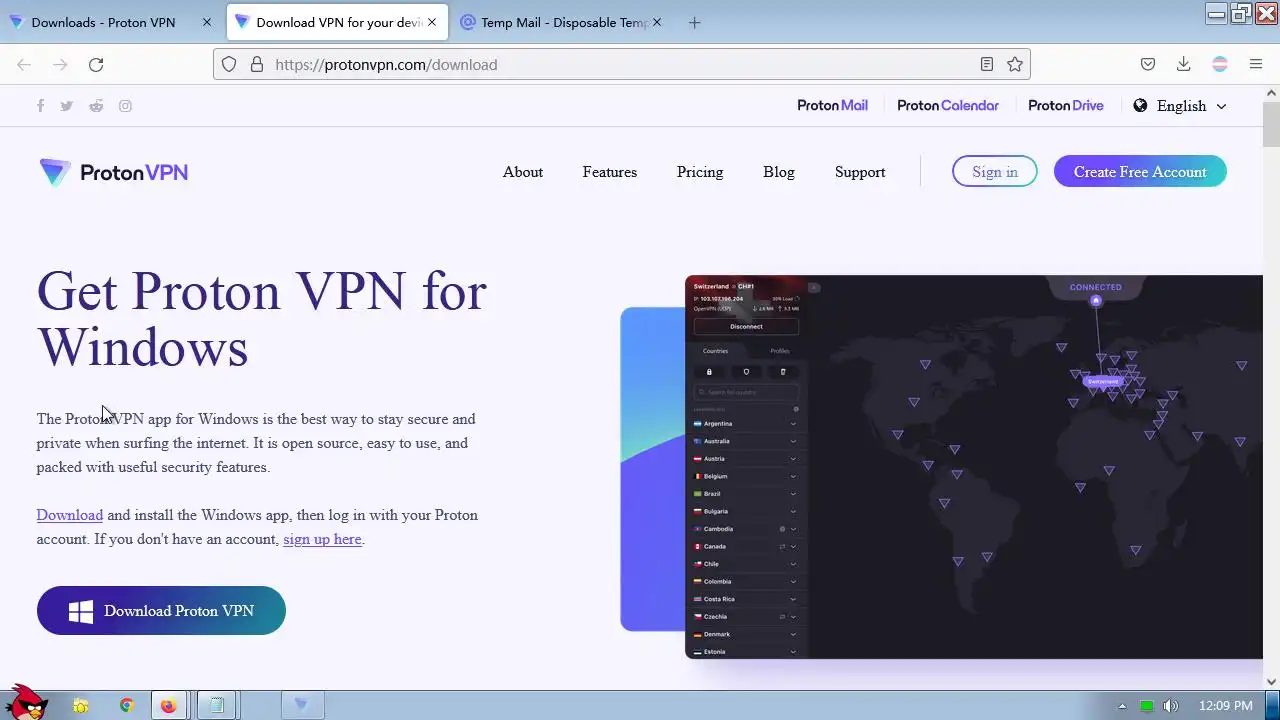
Task: Toggle reader view icon in address bar
Action: [x=987, y=64]
